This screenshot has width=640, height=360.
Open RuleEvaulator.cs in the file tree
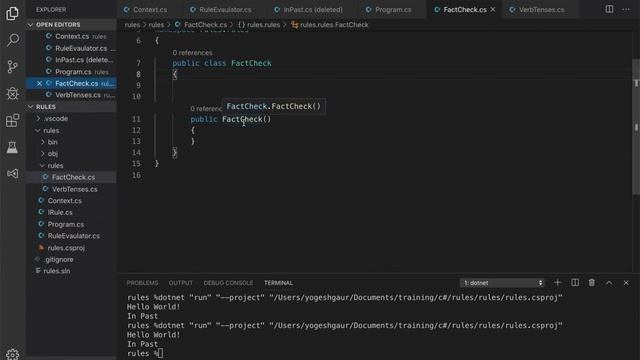point(71,236)
